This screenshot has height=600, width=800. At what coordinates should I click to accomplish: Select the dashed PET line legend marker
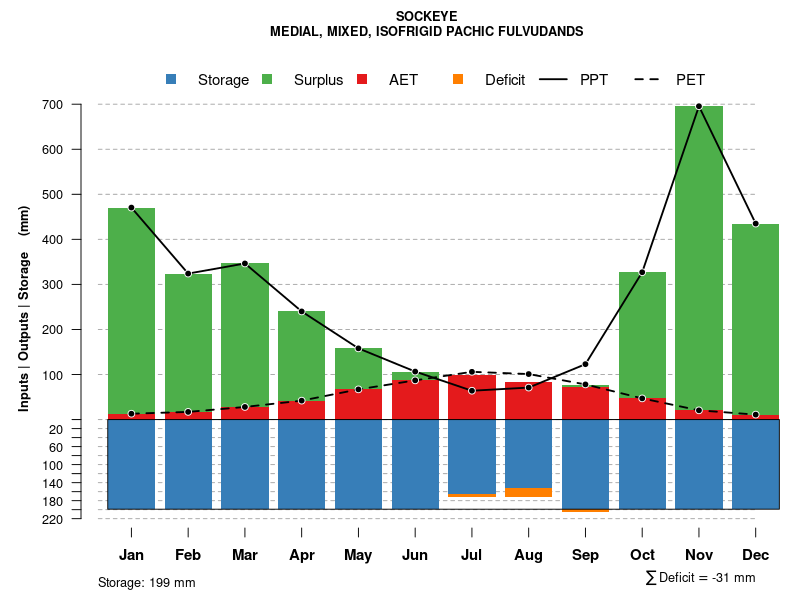651,79
